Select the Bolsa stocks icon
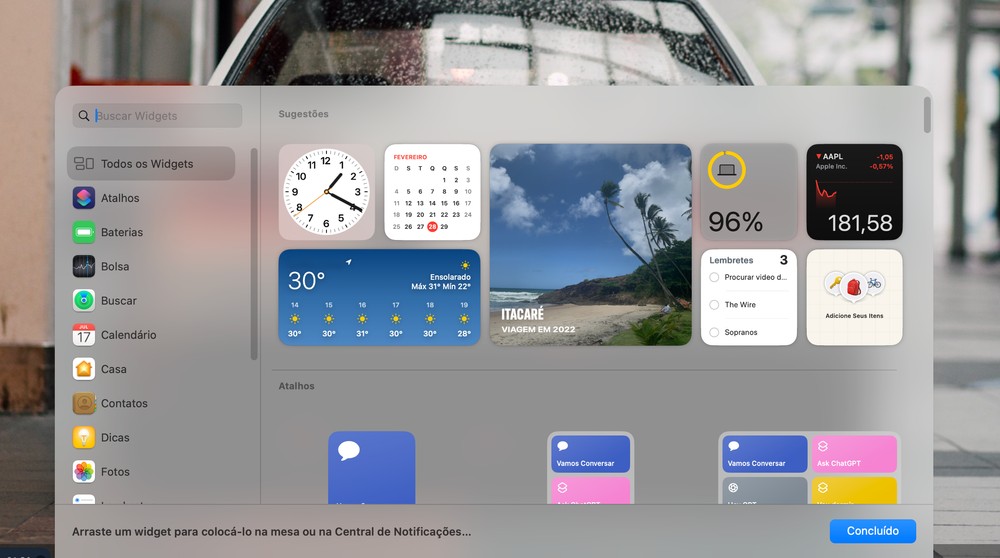This screenshot has width=1000, height=558. [84, 266]
